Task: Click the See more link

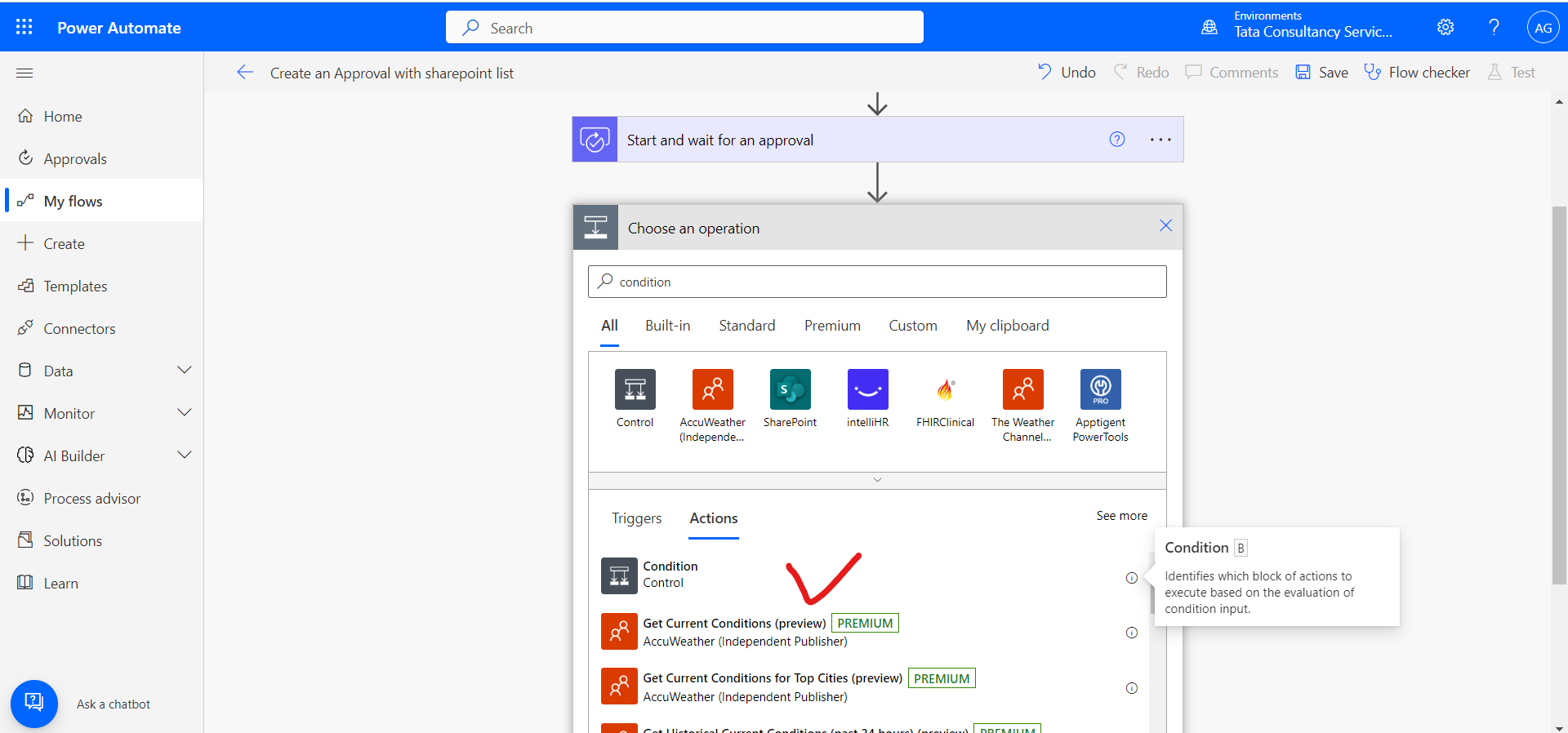Action: pyautogui.click(x=1121, y=516)
